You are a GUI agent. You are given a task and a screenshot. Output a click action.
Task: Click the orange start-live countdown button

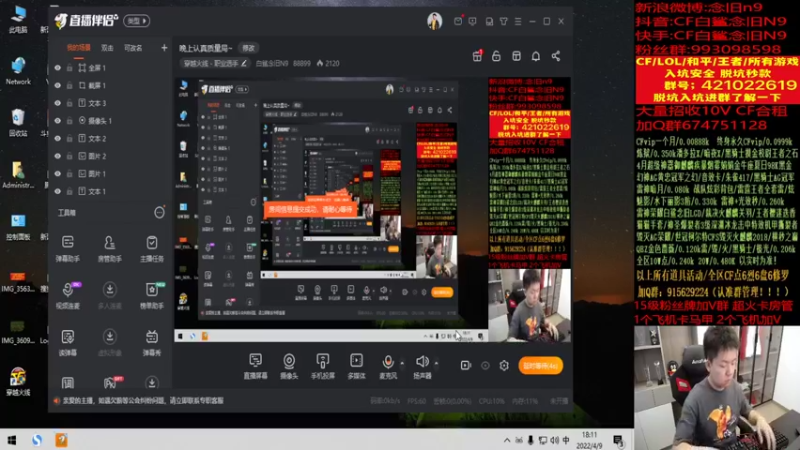540,365
